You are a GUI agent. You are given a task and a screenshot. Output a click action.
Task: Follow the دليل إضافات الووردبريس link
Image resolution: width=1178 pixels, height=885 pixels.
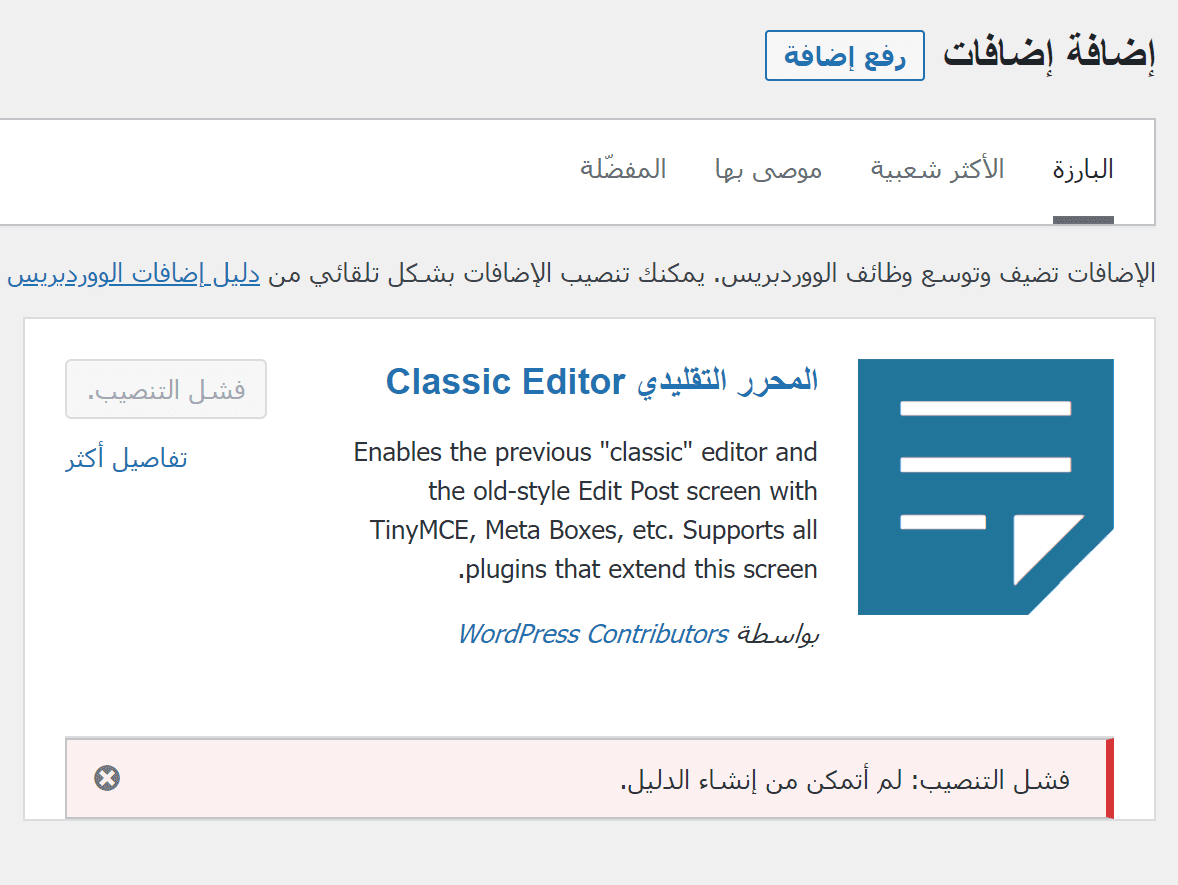point(134,274)
